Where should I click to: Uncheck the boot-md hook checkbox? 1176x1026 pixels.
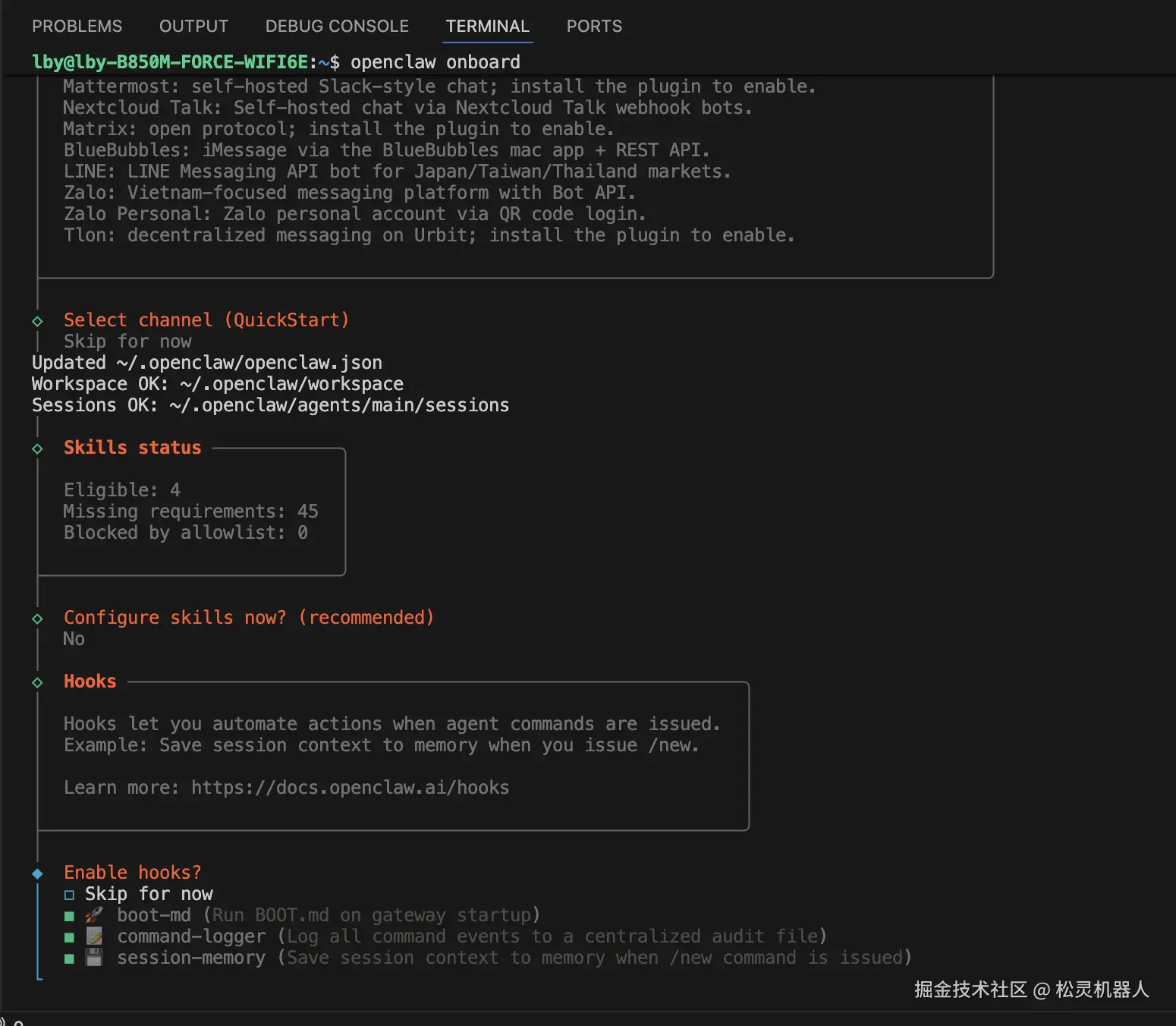69,916
